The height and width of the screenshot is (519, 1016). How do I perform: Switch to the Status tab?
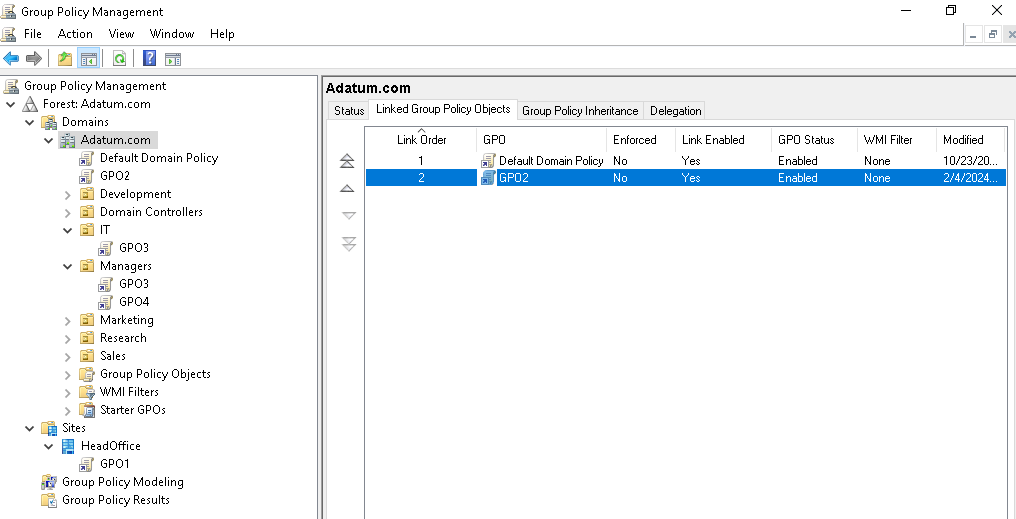(x=349, y=111)
